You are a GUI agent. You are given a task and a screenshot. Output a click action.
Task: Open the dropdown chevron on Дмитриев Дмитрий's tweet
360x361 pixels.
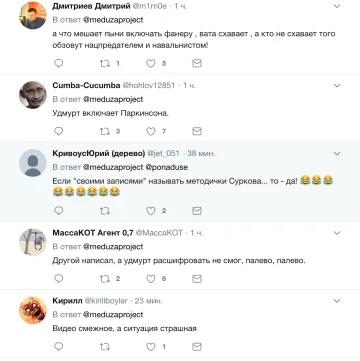click(x=337, y=6)
